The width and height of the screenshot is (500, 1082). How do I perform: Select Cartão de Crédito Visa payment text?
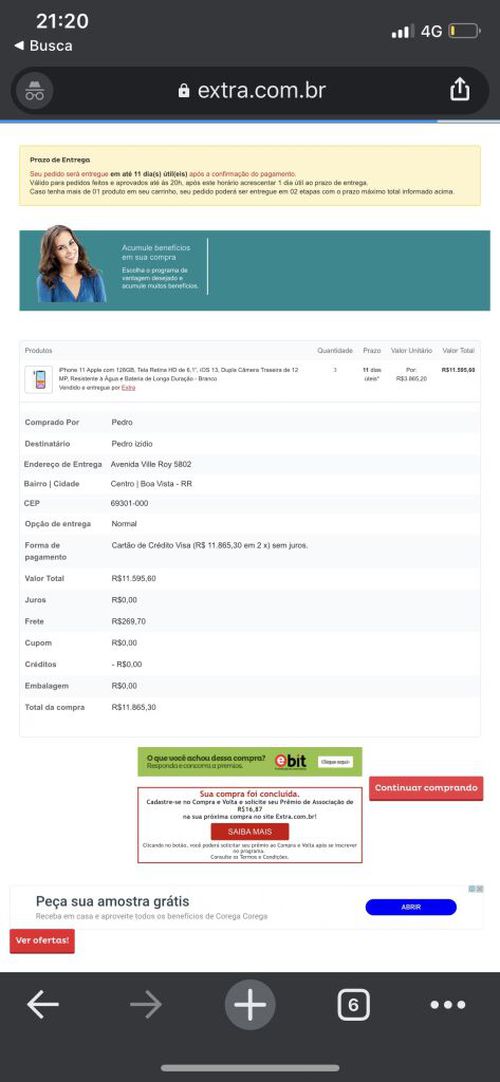pos(210,545)
